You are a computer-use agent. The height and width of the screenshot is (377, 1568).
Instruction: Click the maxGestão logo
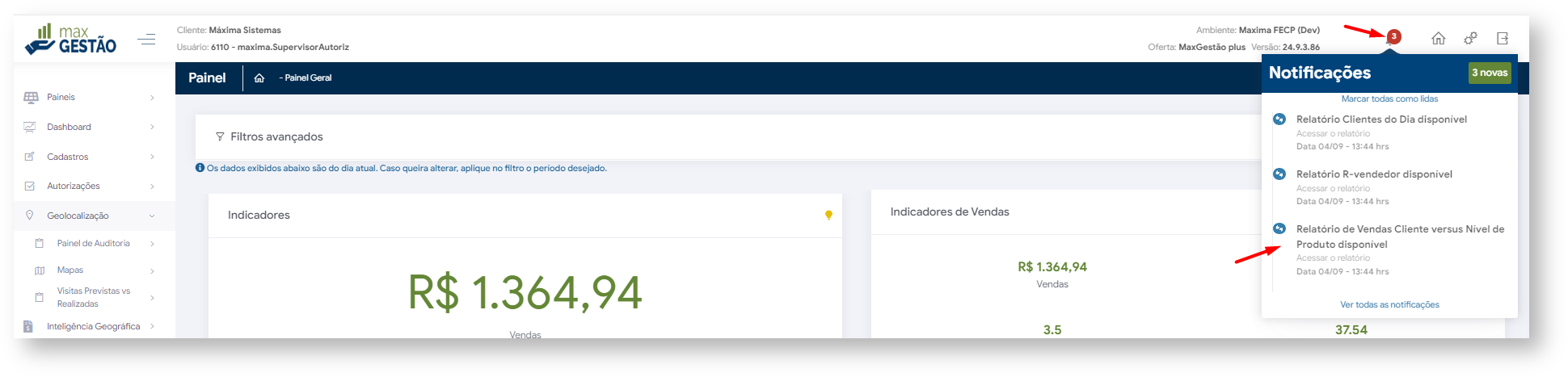tap(71, 39)
